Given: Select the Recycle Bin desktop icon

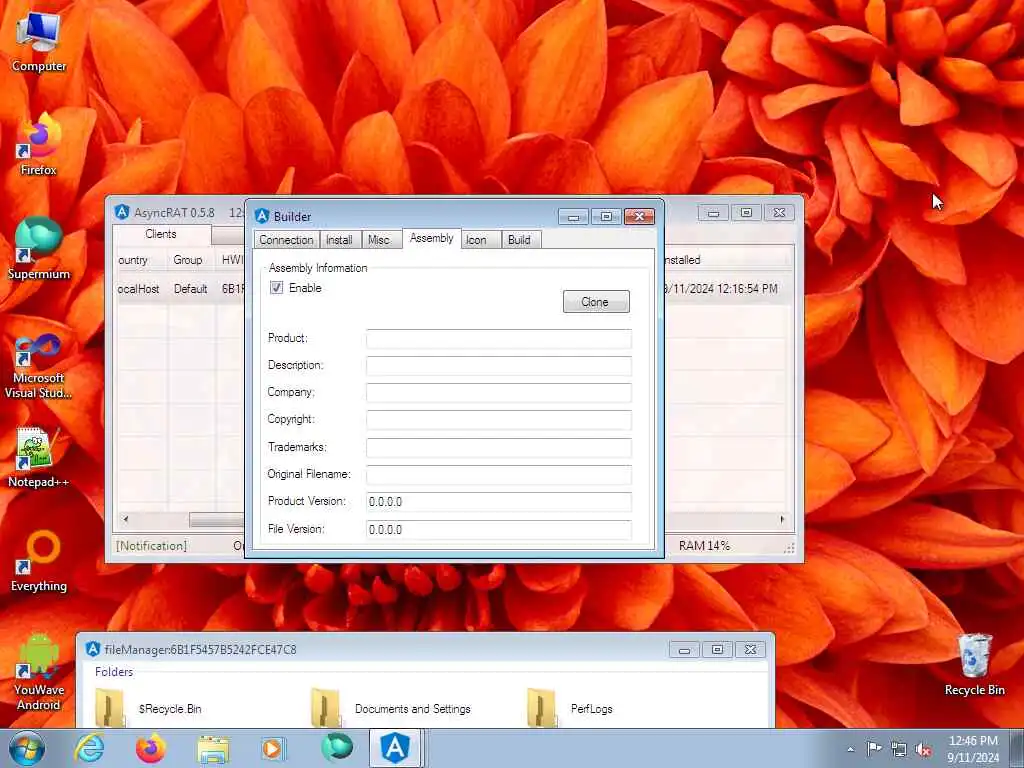Looking at the screenshot, I should (974, 665).
